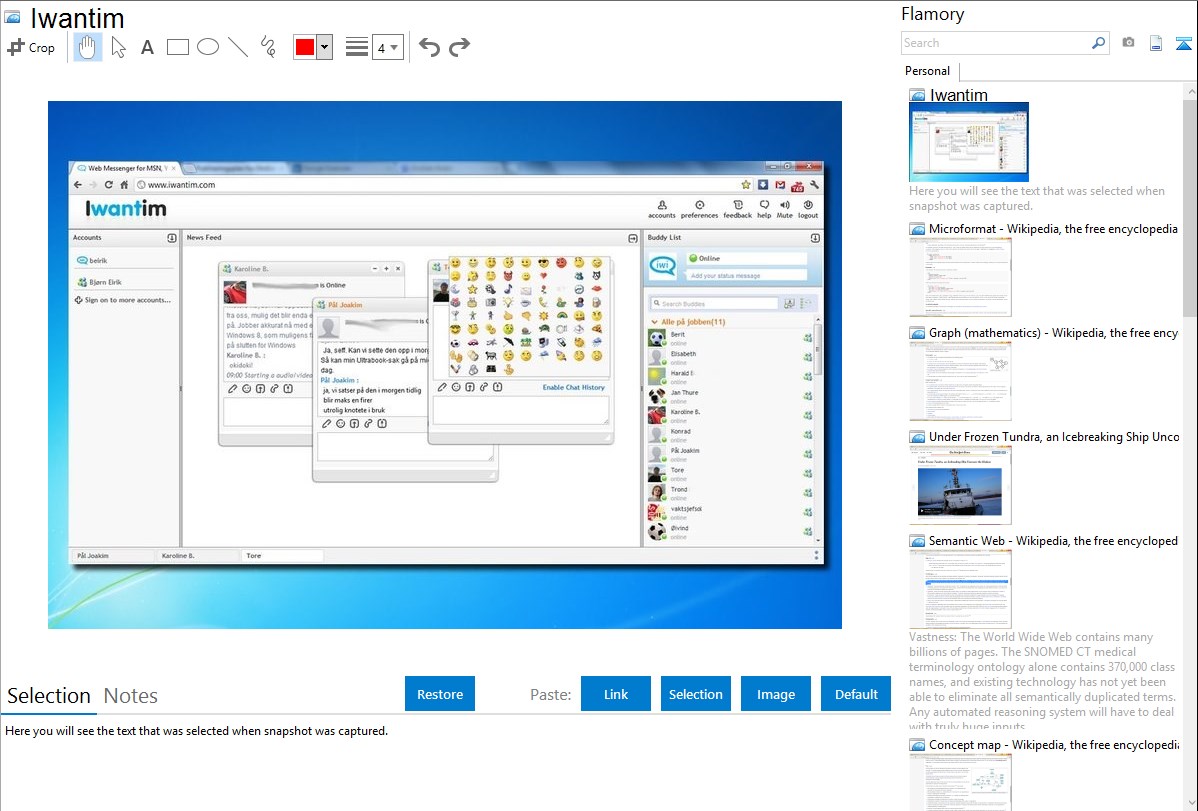Undo the last annotation
This screenshot has width=1198, height=811.
[x=429, y=47]
